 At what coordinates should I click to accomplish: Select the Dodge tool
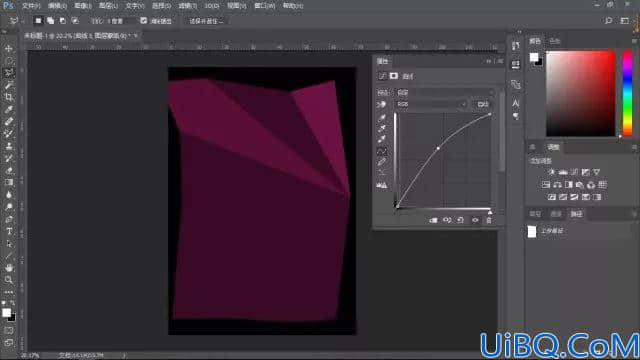tap(9, 207)
